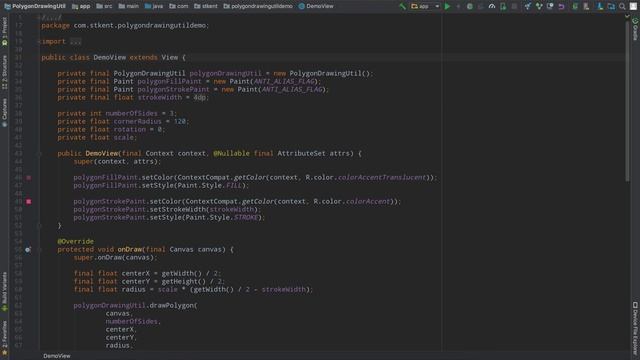The image size is (640, 360).
Task: Click fold marker at constructor closing brace
Action: pyautogui.click(x=40, y=225)
